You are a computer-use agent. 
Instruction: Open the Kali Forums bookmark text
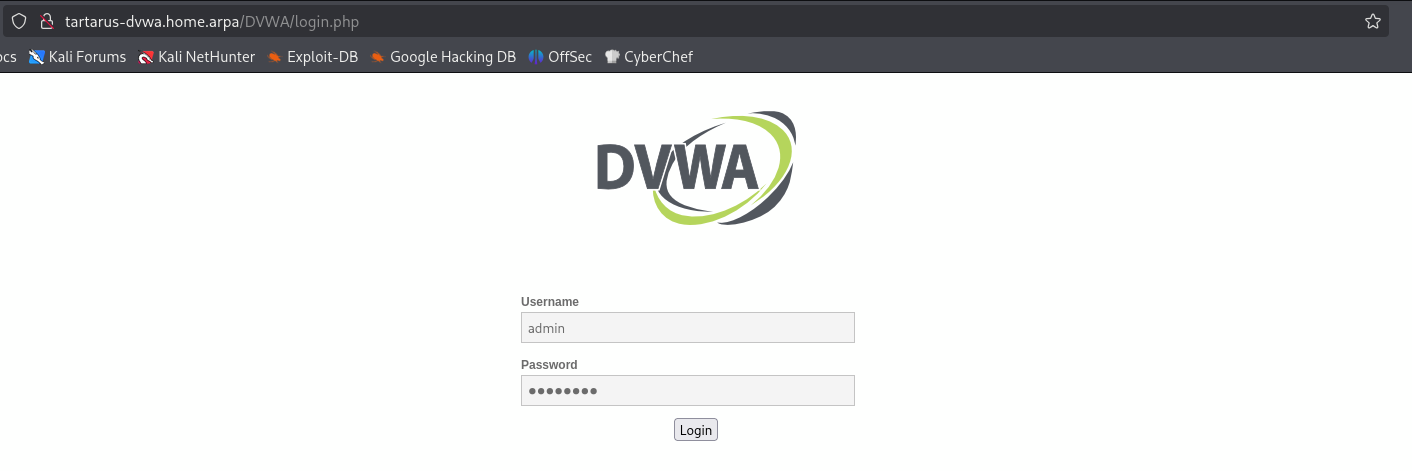click(x=87, y=57)
